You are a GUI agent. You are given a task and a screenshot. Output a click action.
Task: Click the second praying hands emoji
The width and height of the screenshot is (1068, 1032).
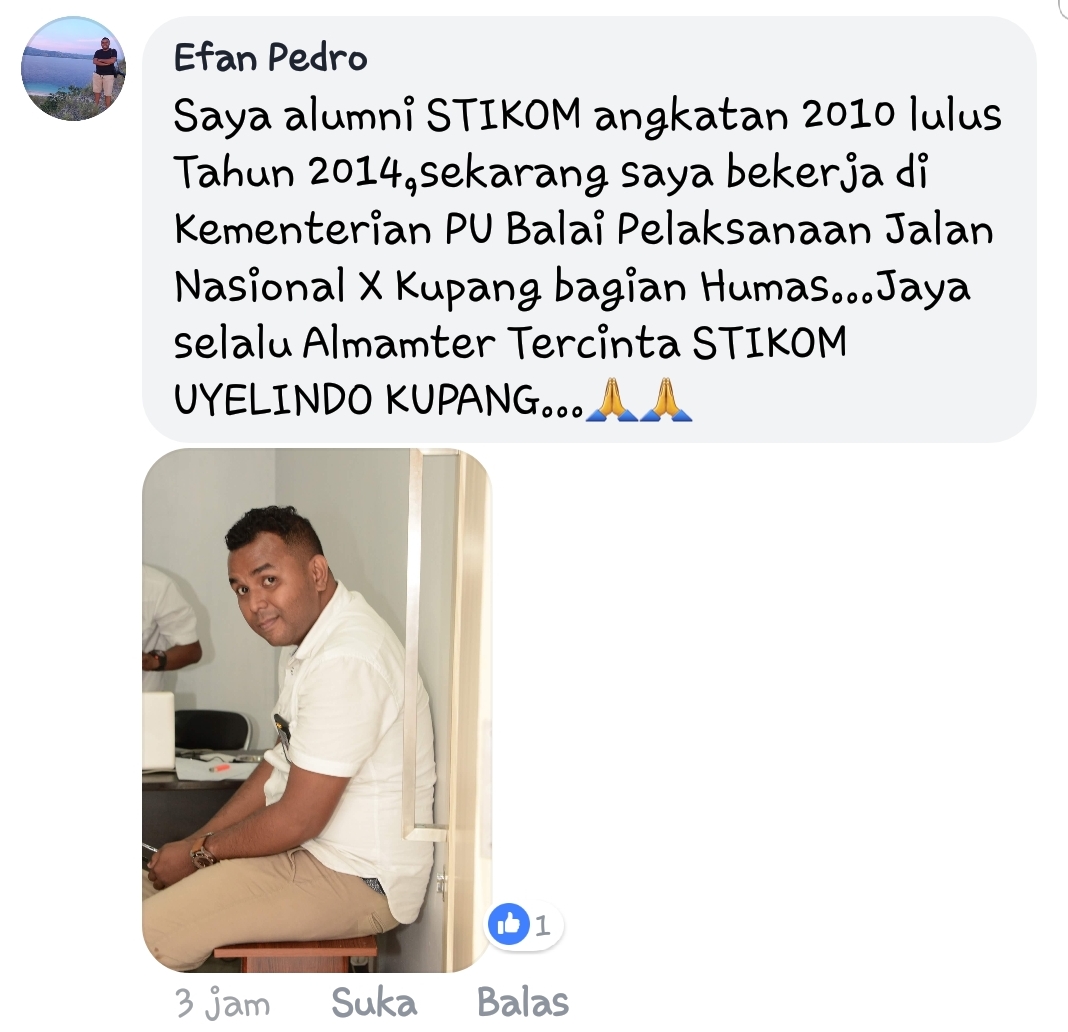[666, 400]
